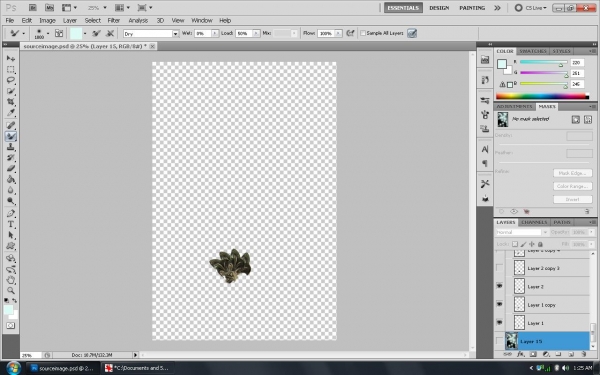Enable airbrush mode in options bar
Viewport: 600px width, 375px height.
pyautogui.click(x=350, y=33)
